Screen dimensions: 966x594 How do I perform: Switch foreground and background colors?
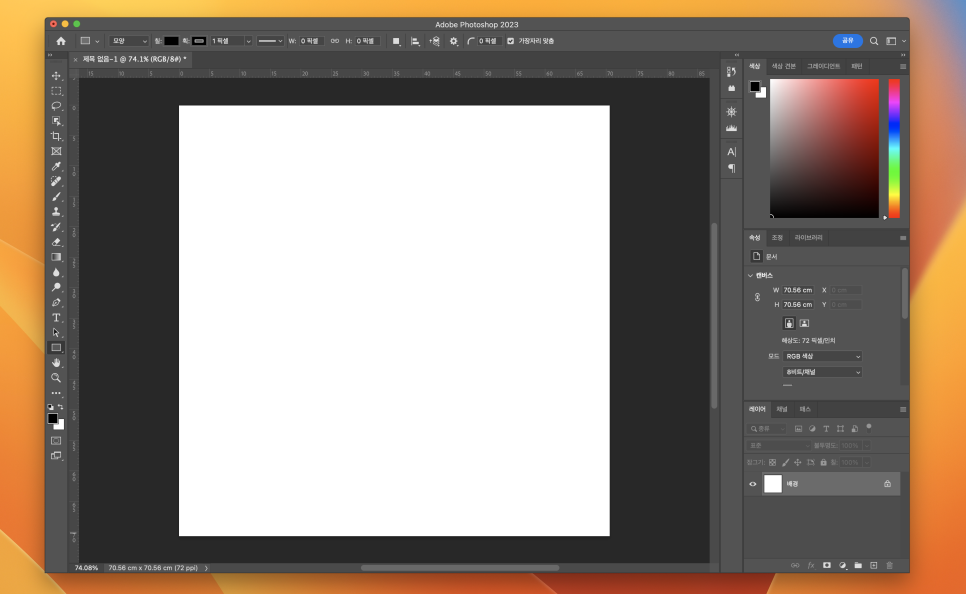point(60,407)
